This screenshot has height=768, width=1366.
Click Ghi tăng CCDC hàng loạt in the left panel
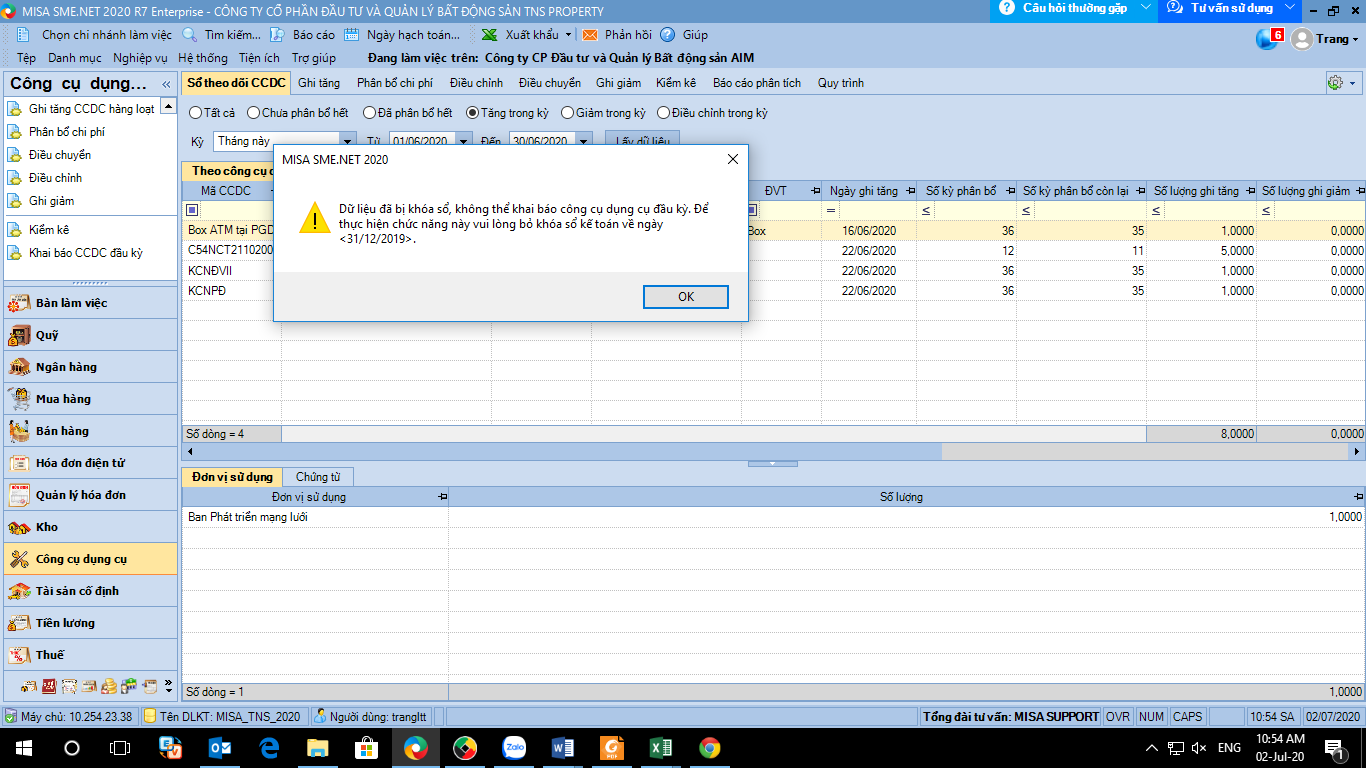click(91, 109)
